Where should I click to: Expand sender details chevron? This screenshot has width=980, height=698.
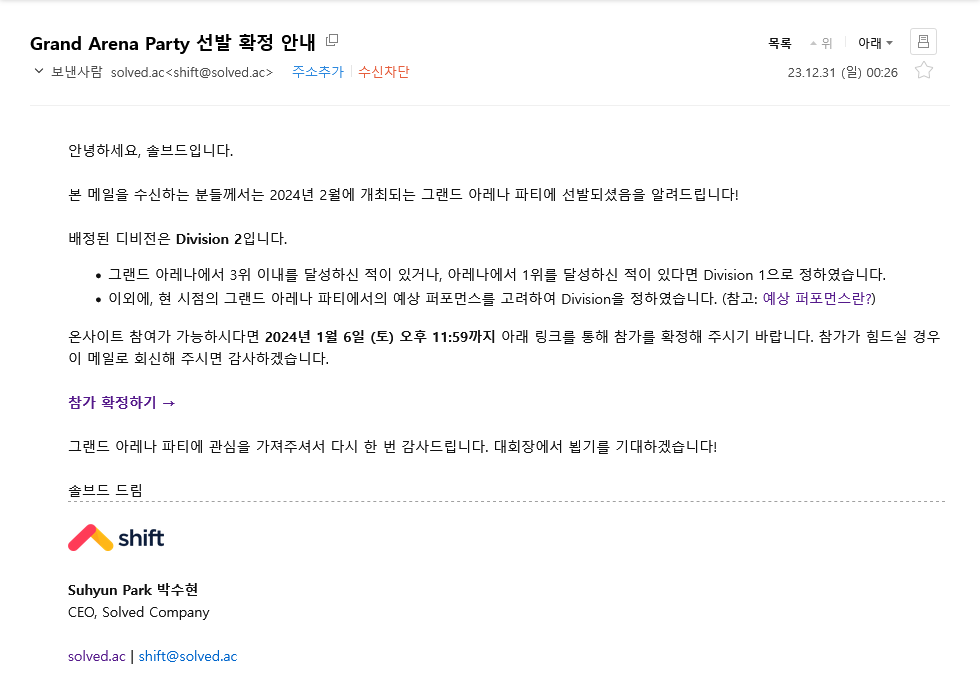click(x=39, y=71)
